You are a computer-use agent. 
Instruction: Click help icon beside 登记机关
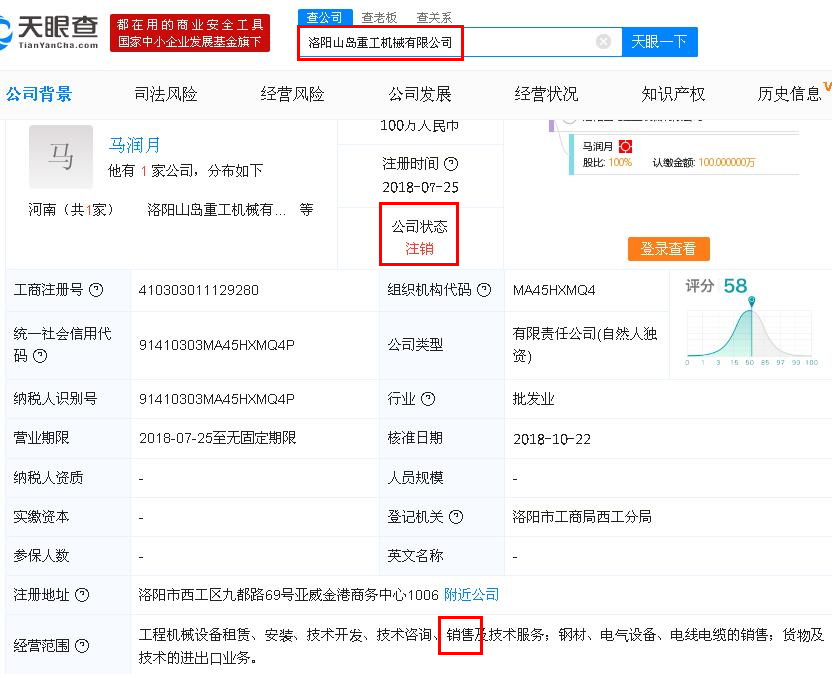click(x=456, y=517)
